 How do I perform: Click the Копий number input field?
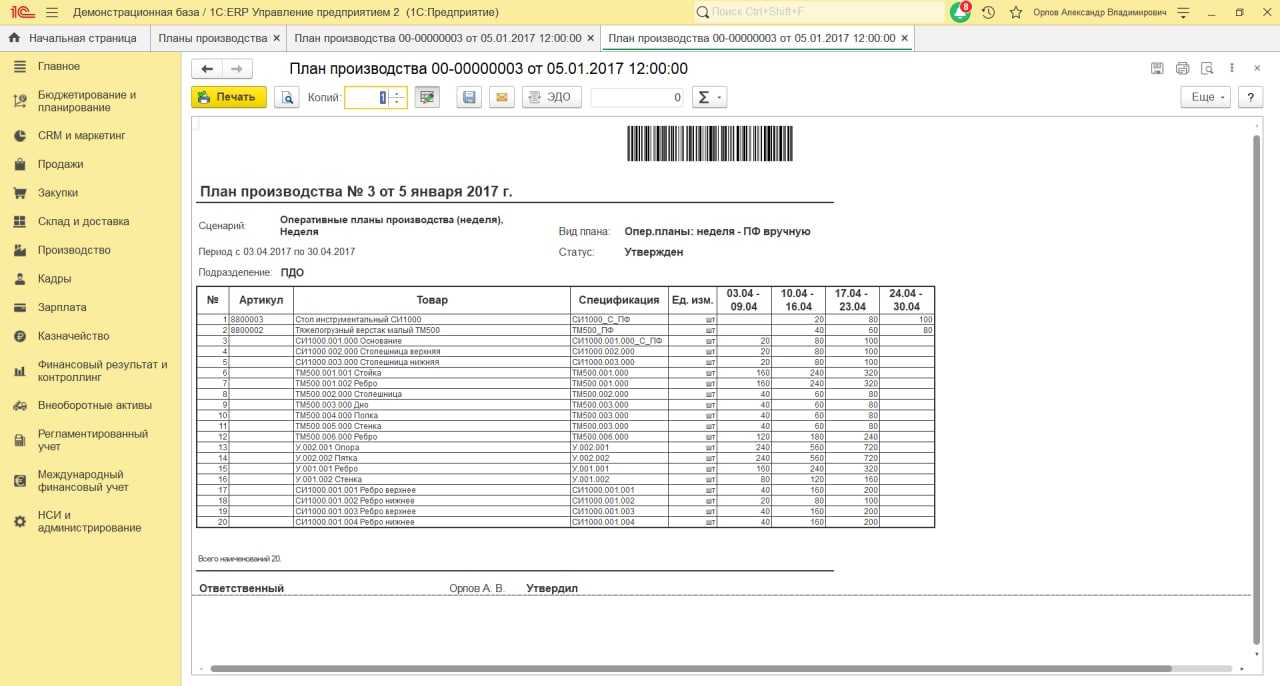click(x=365, y=97)
